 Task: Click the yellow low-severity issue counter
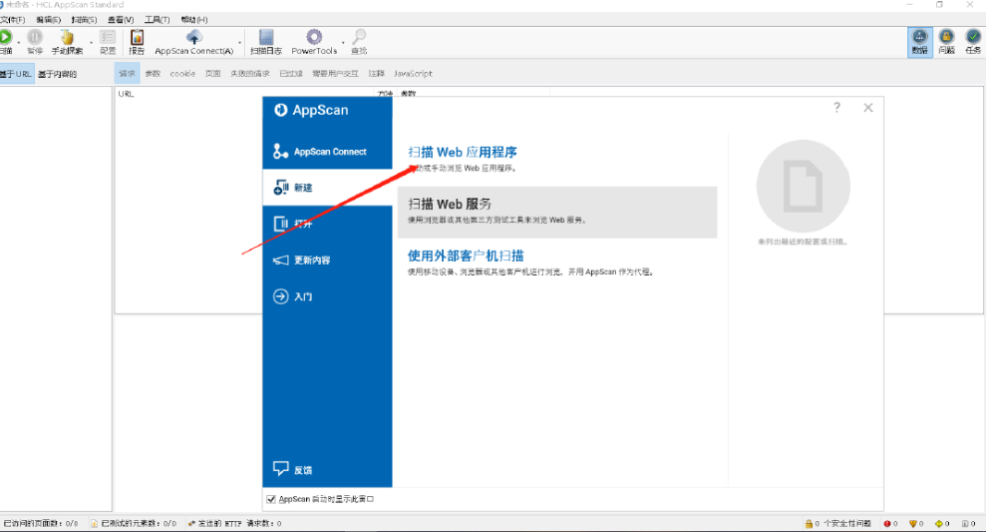coord(942,524)
